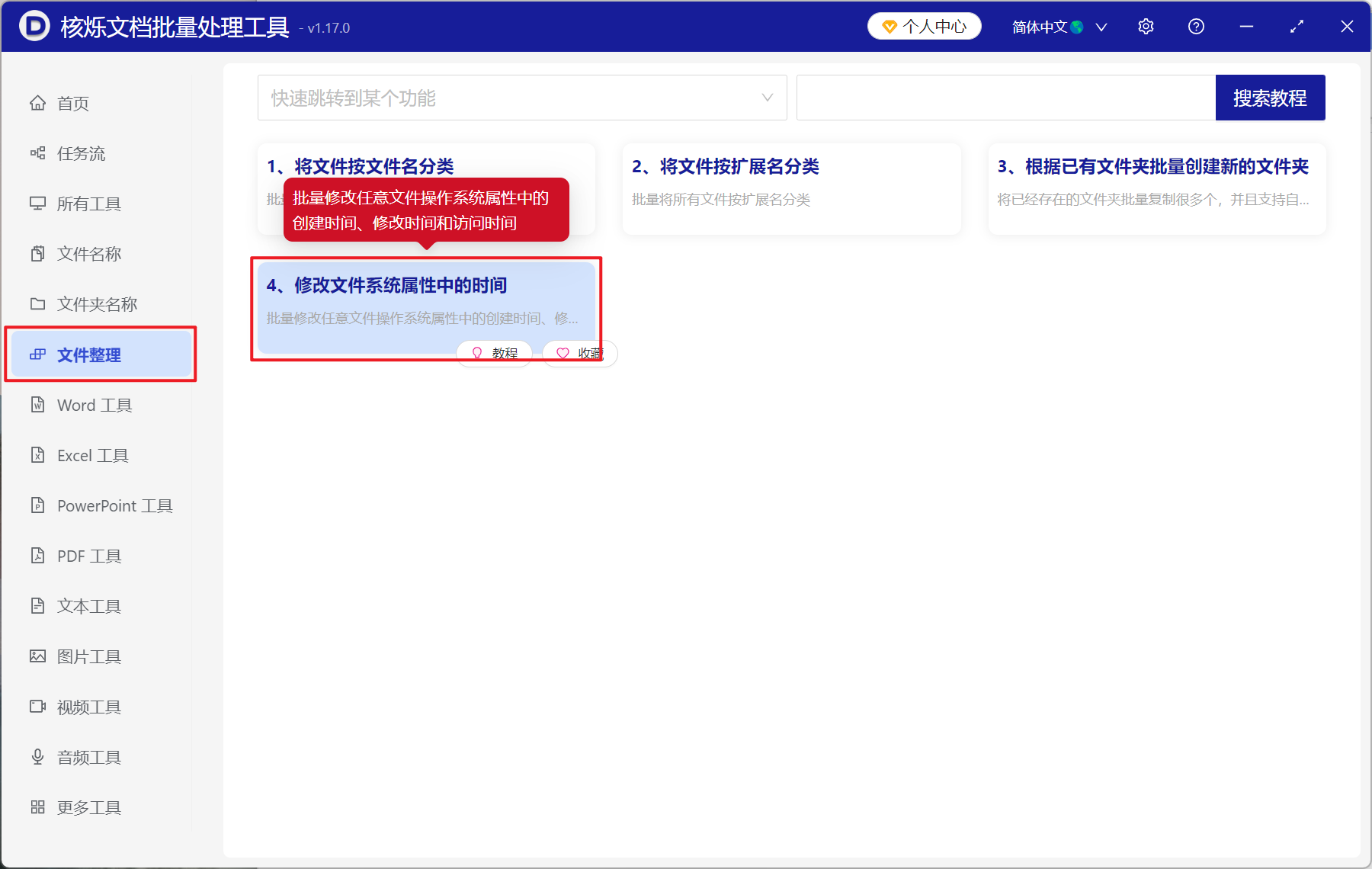The width and height of the screenshot is (1372, 869).
Task: Toggle 收藏 favorite on card 4
Action: 580,353
